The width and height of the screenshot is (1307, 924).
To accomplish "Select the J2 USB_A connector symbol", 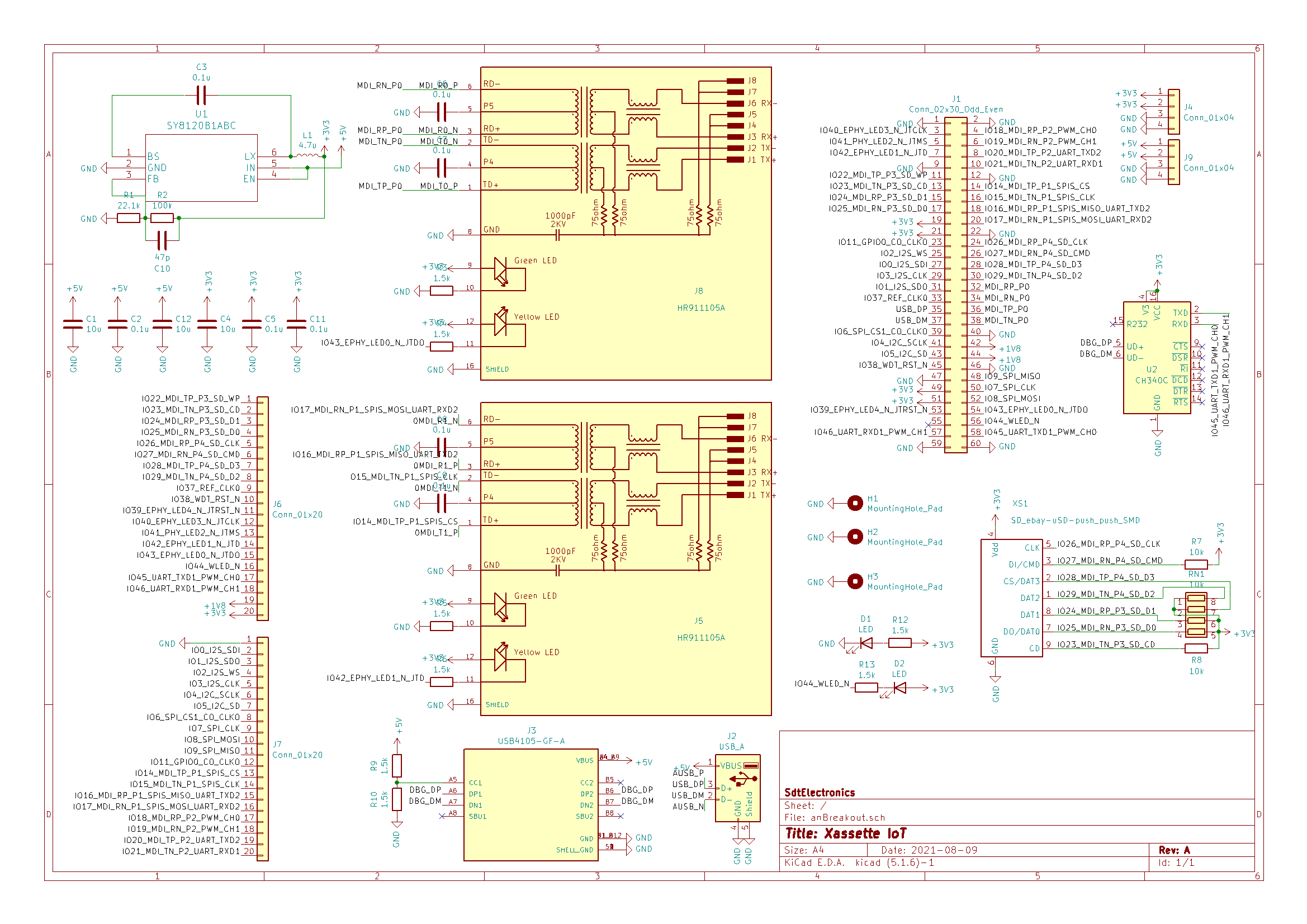I will [x=737, y=788].
